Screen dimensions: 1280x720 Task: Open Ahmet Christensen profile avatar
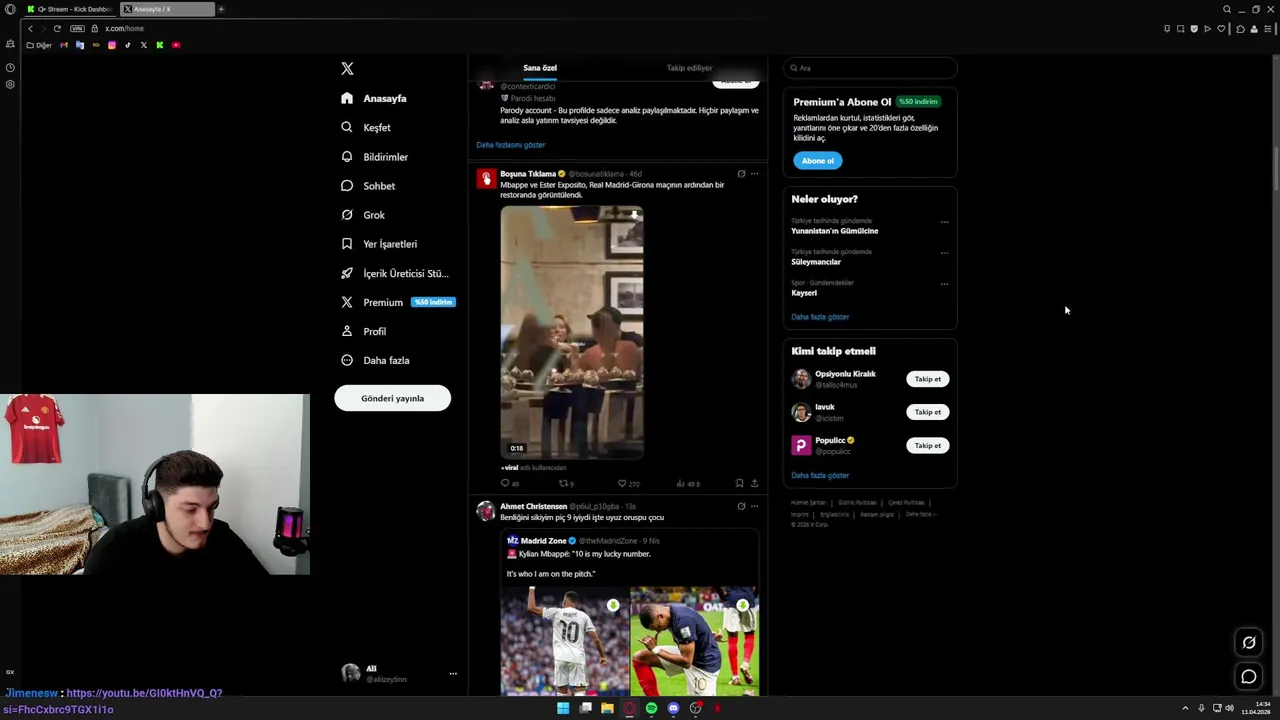pyautogui.click(x=486, y=512)
